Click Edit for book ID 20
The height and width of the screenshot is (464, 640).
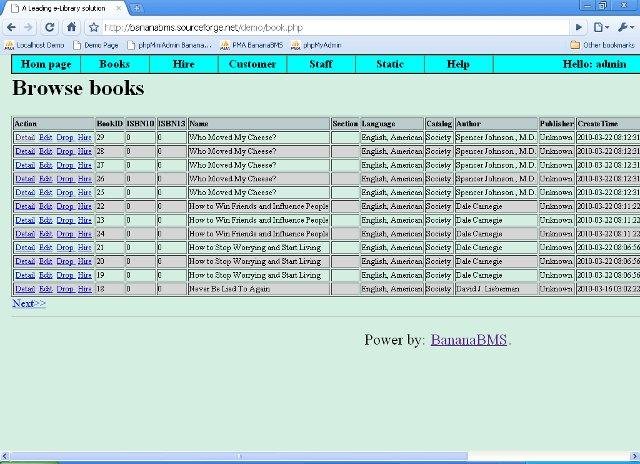[x=46, y=261]
